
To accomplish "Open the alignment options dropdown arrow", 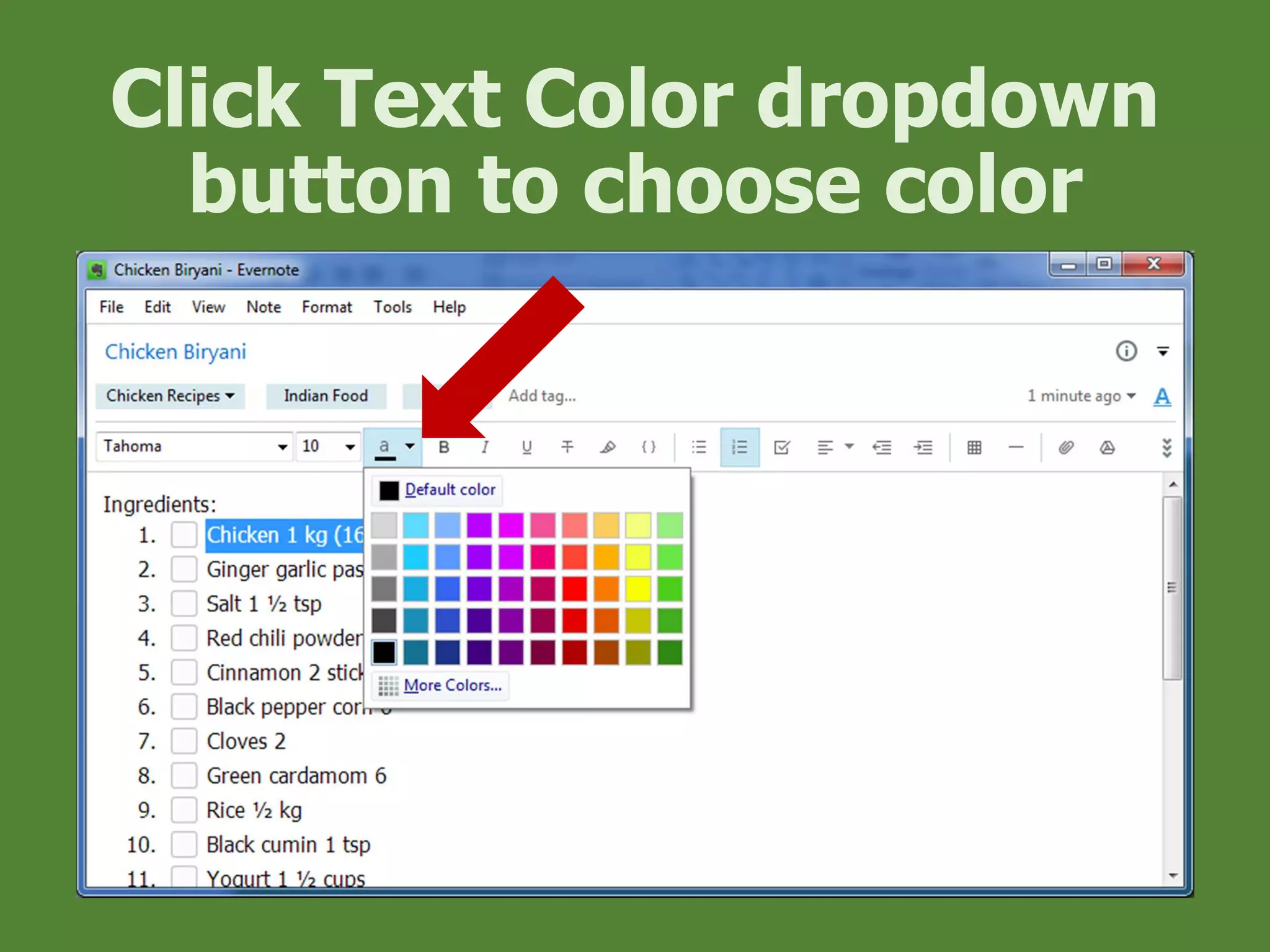I will coord(850,446).
